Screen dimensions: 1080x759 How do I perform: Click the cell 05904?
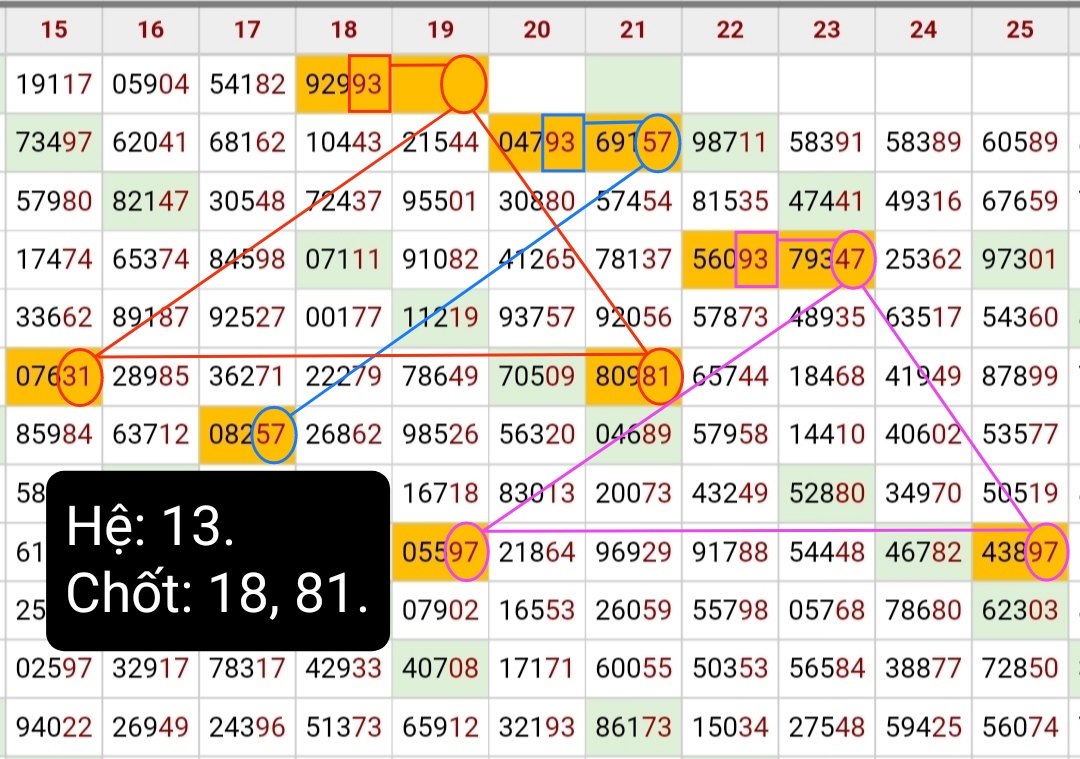point(150,84)
